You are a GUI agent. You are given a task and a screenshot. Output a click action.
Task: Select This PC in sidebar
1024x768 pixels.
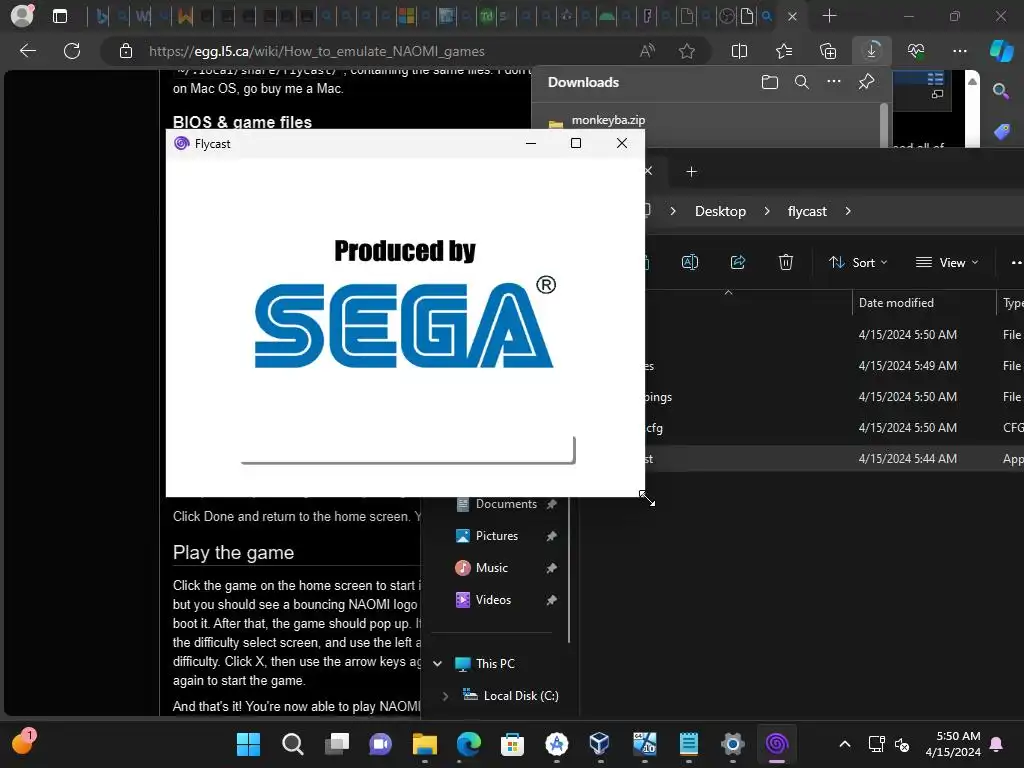(495, 664)
